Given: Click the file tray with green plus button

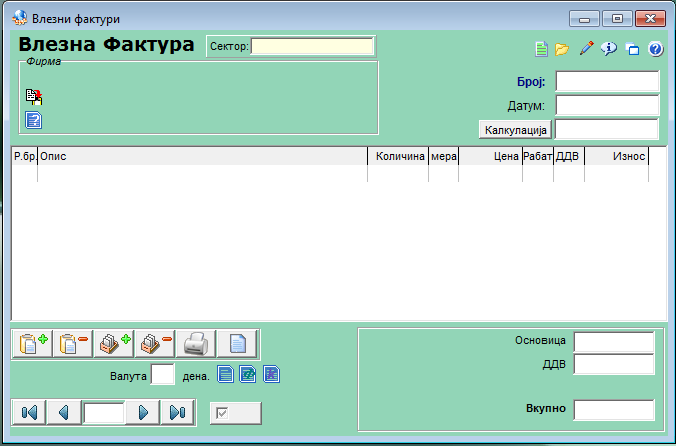Looking at the screenshot, I should pyautogui.click(x=114, y=344).
